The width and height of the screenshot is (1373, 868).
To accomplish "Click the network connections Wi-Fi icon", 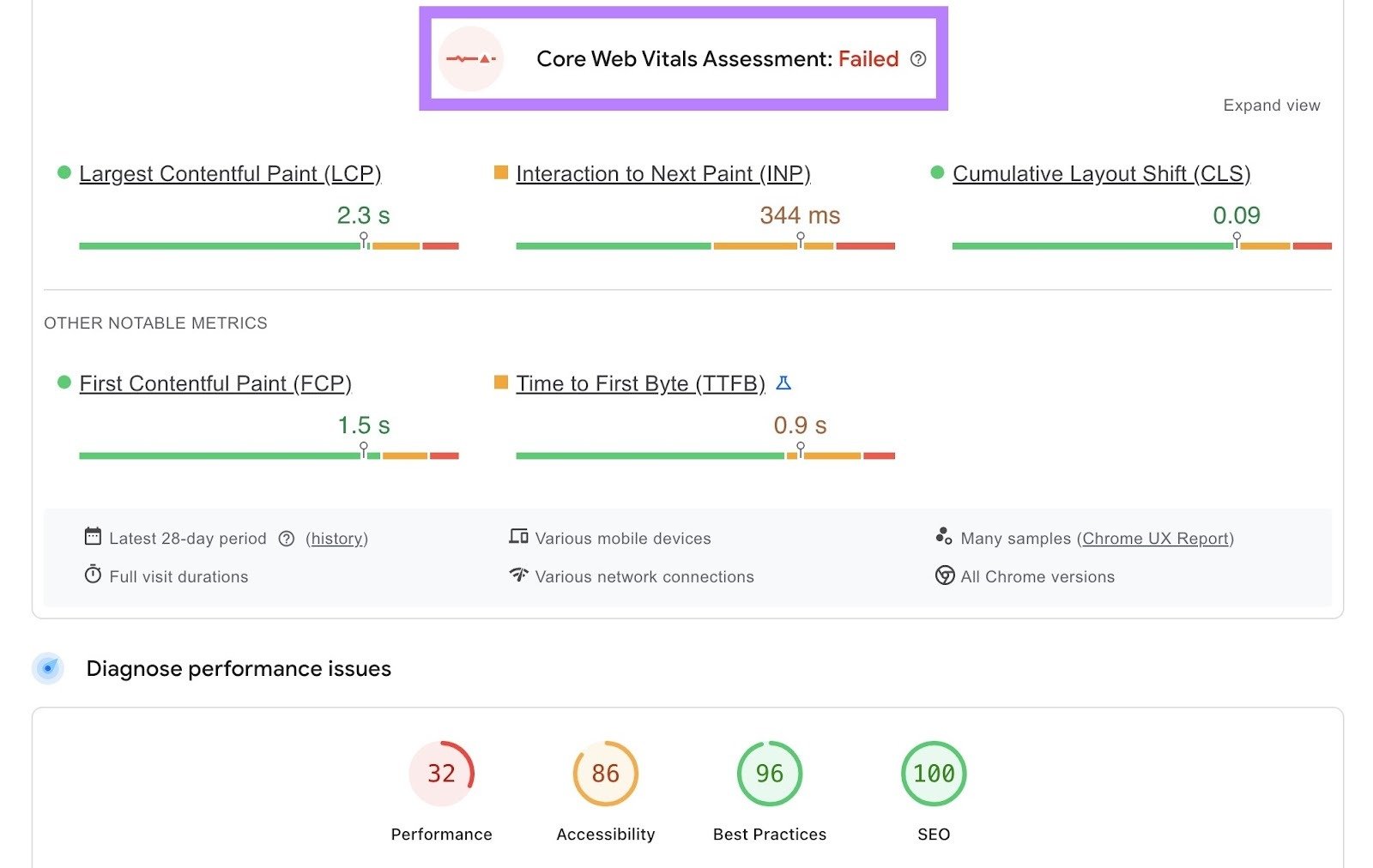I will (x=517, y=576).
